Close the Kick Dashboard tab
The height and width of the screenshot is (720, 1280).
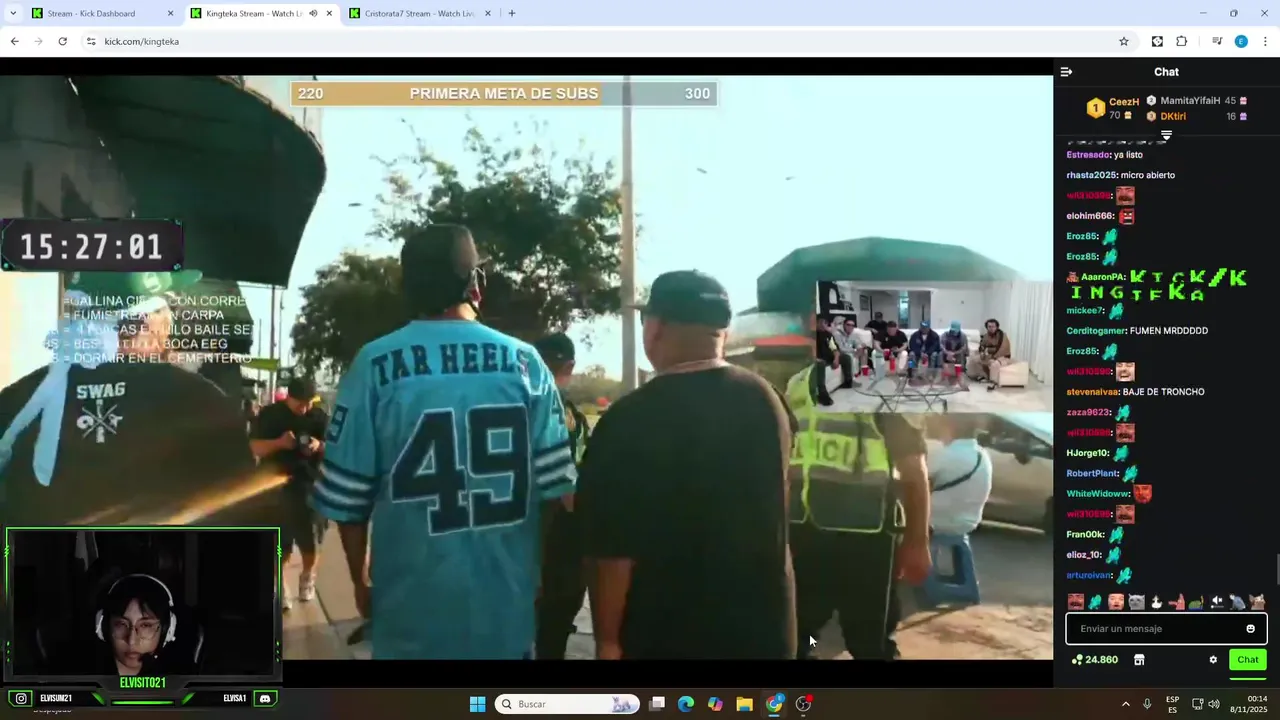click(x=170, y=13)
